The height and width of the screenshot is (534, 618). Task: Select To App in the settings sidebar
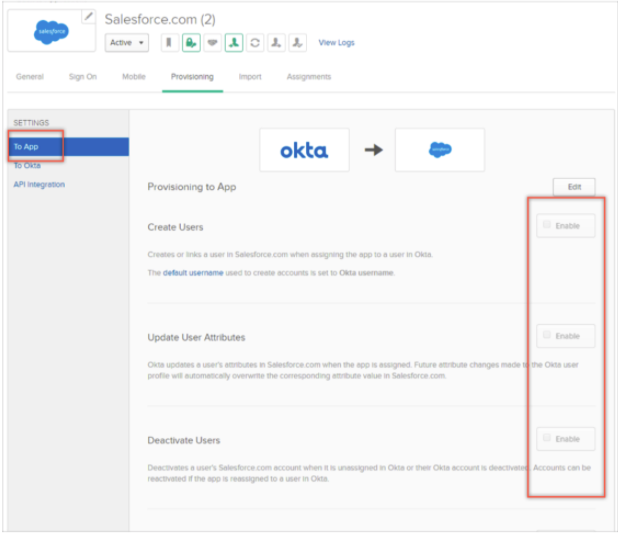point(68,147)
